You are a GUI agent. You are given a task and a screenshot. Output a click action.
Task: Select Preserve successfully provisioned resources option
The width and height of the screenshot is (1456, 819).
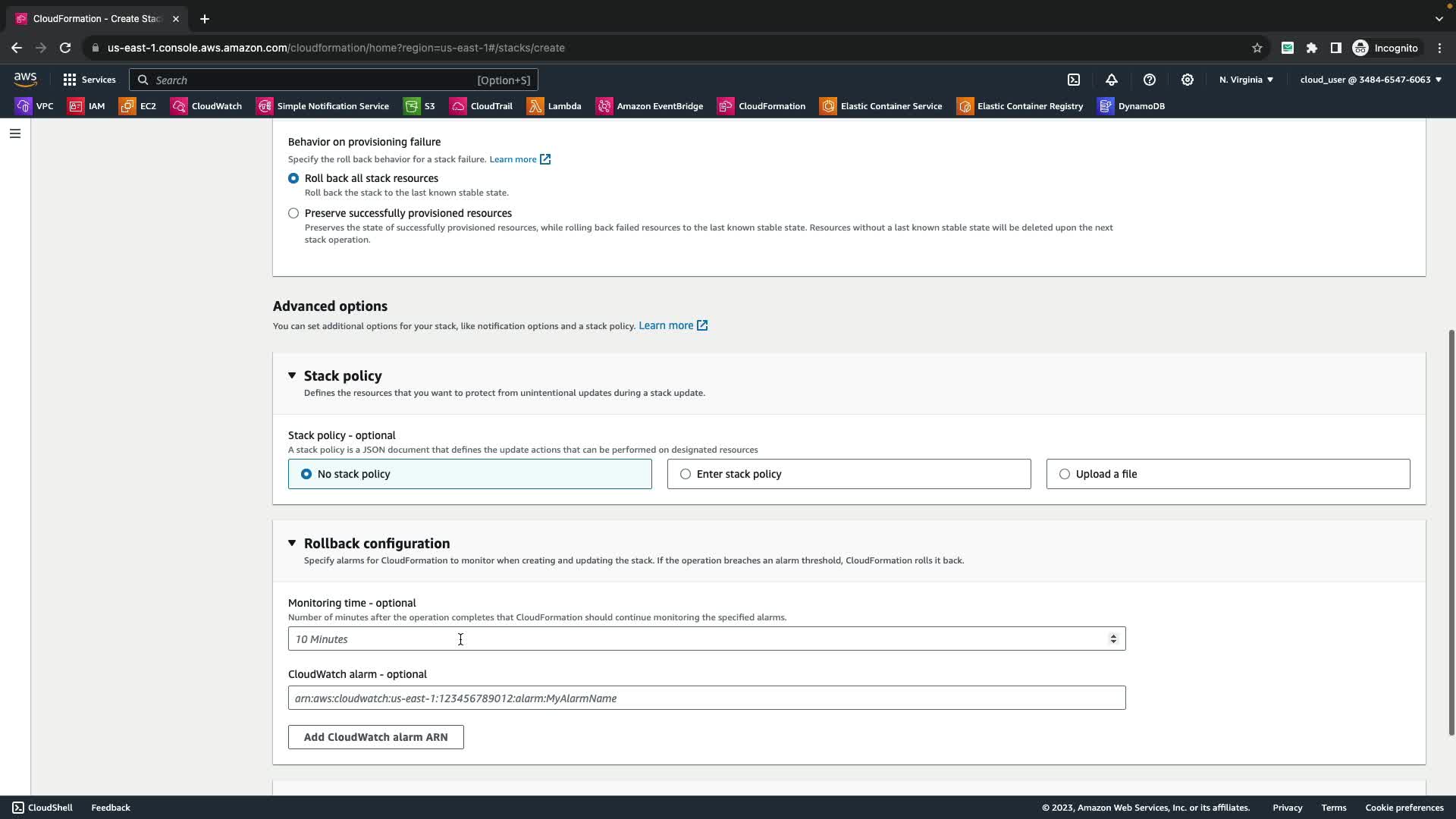point(293,213)
